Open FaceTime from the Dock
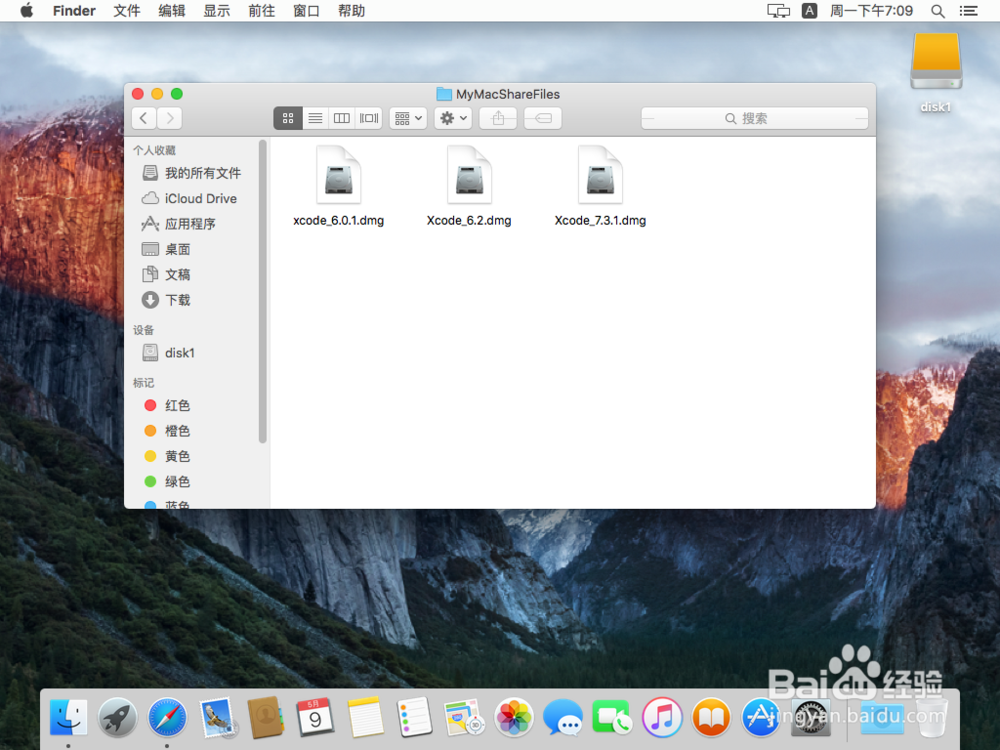Viewport: 1000px width, 750px height. pyautogui.click(x=612, y=717)
